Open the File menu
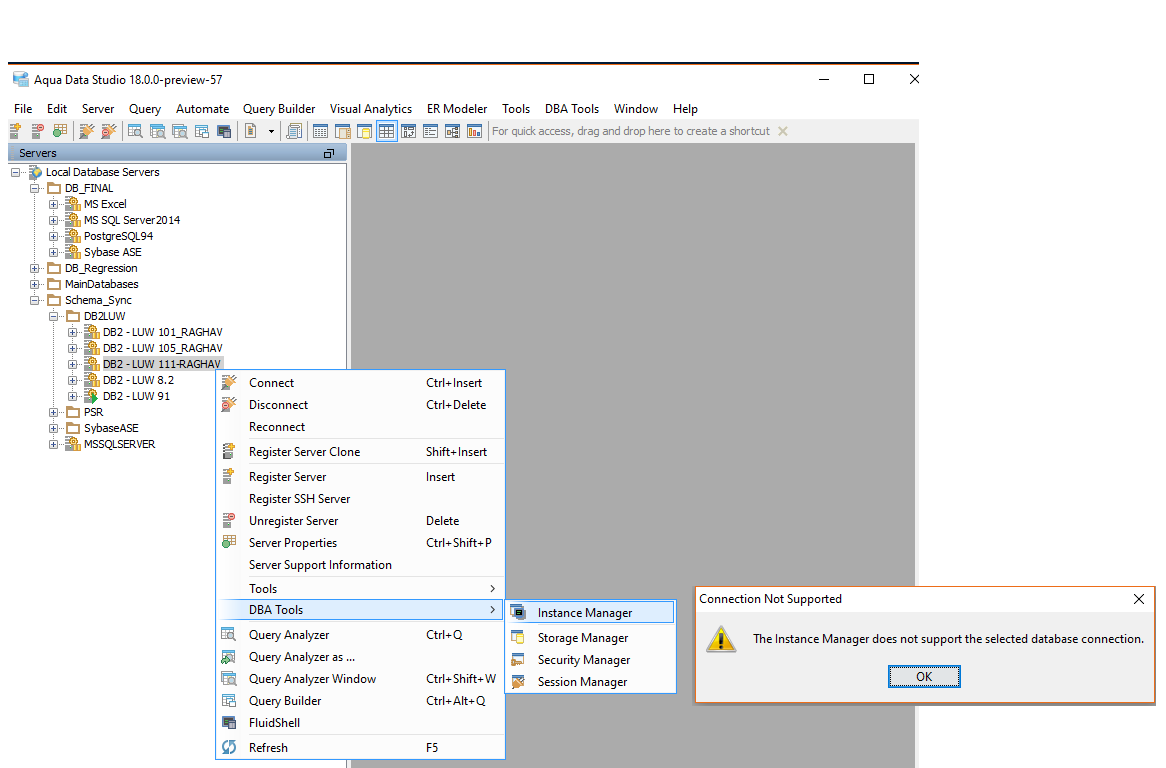Screen dimensions: 1166x768 click(x=23, y=109)
